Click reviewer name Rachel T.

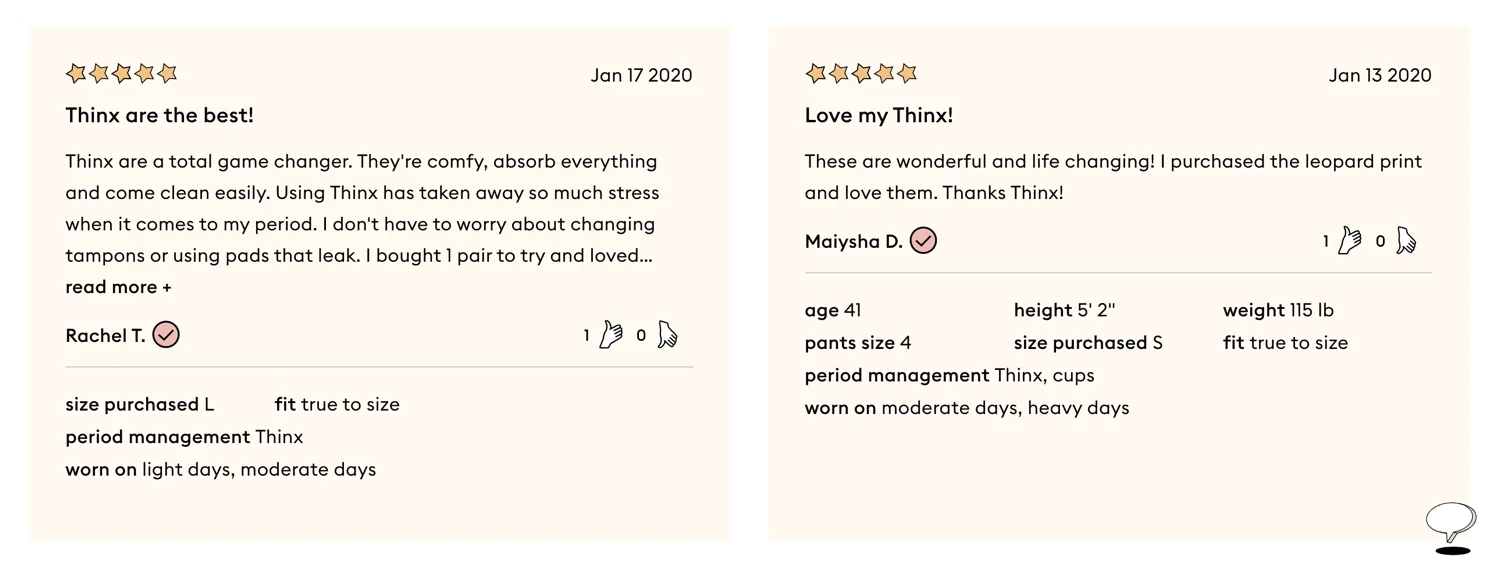point(105,336)
